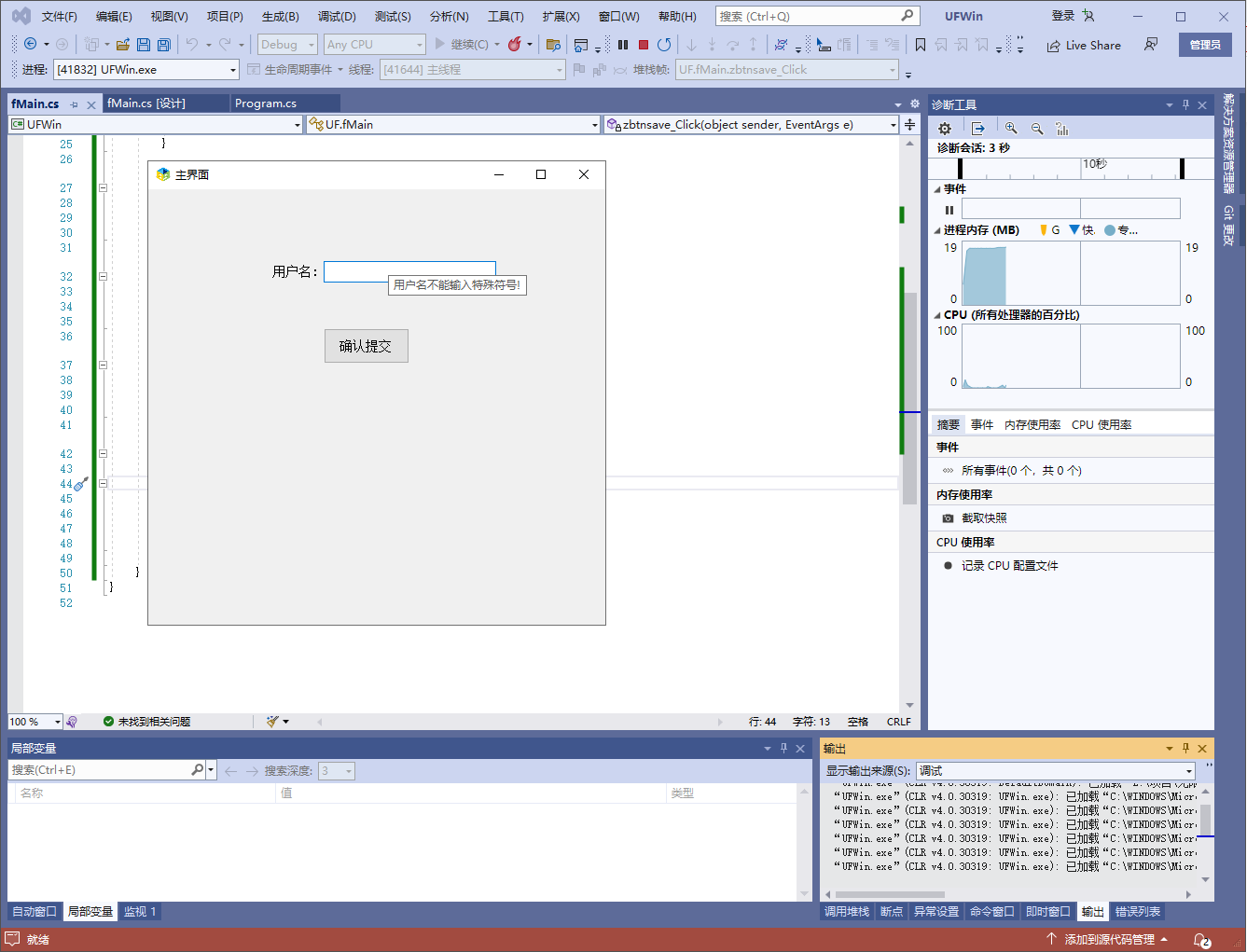Zoom in on the diagnostic timeline
Screen dimensions: 1247x952
[1011, 129]
